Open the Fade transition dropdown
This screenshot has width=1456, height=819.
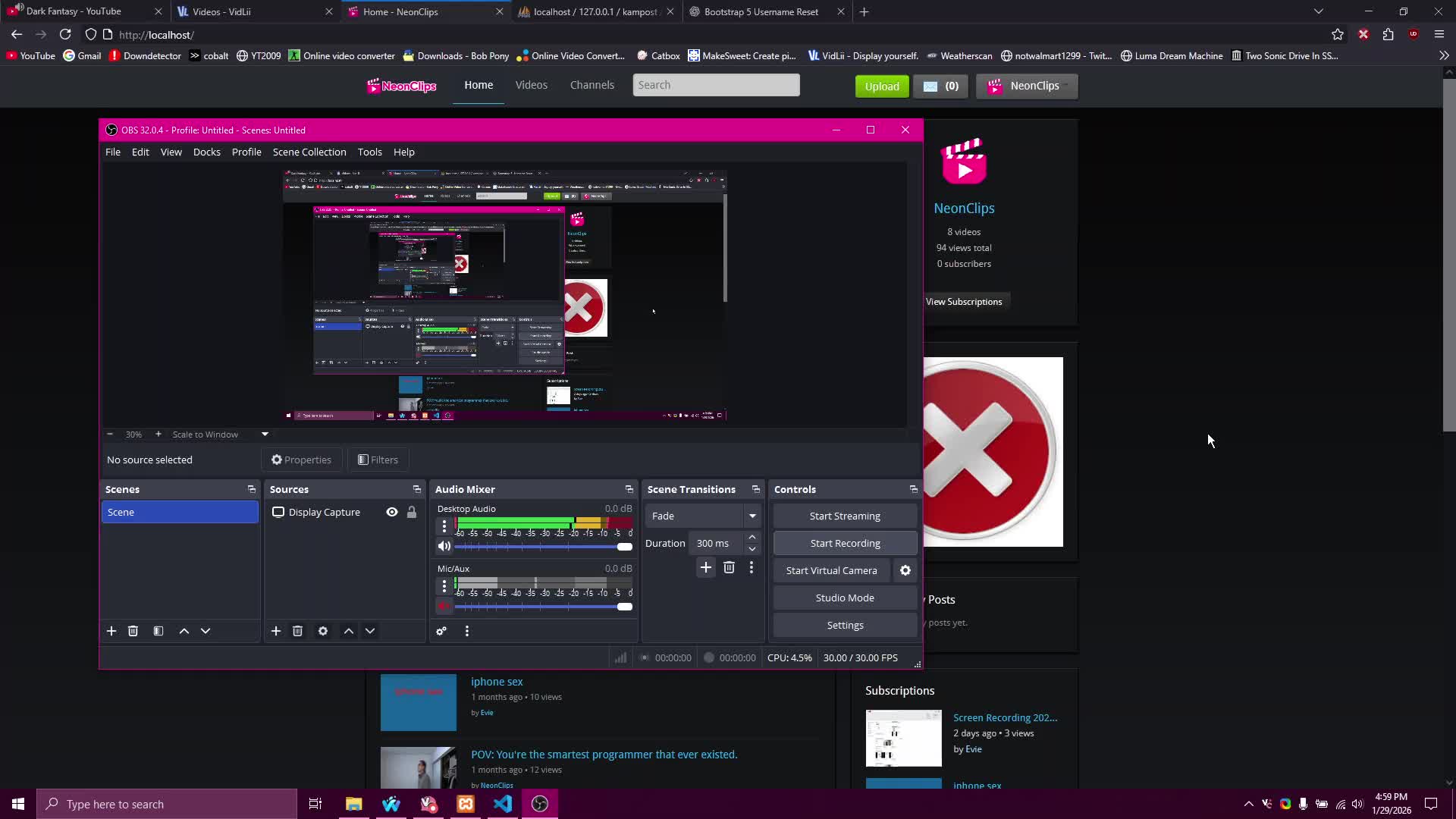[752, 516]
